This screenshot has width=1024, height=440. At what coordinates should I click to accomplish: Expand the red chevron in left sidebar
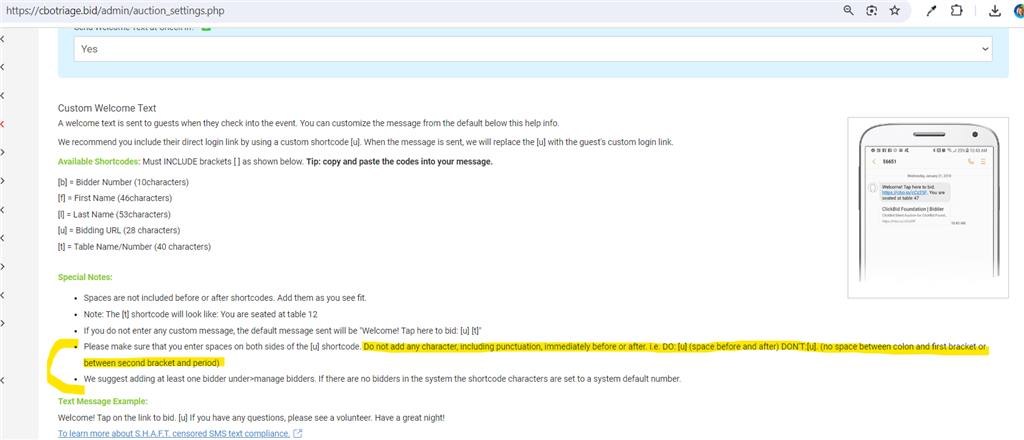[x=3, y=124]
